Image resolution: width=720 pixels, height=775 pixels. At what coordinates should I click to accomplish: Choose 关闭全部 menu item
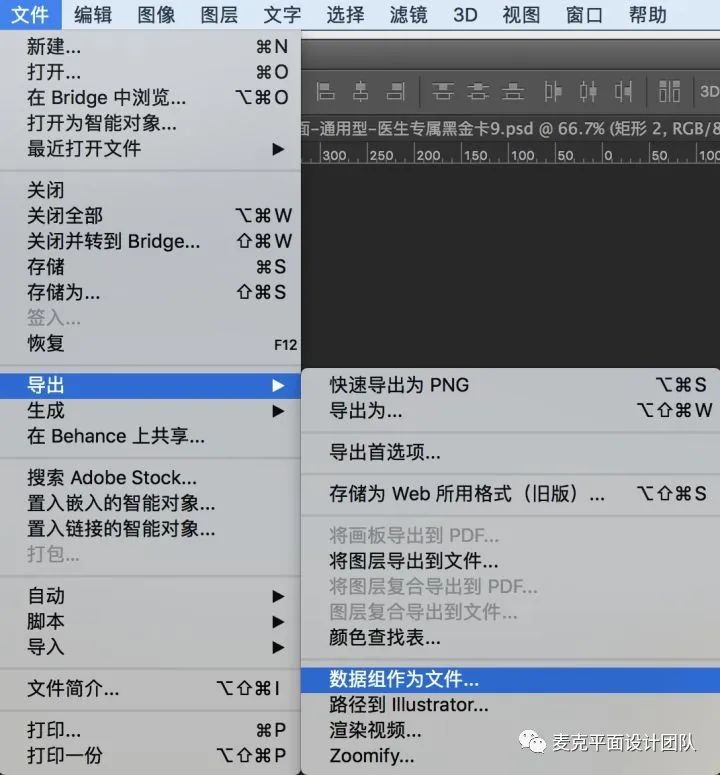(150, 215)
